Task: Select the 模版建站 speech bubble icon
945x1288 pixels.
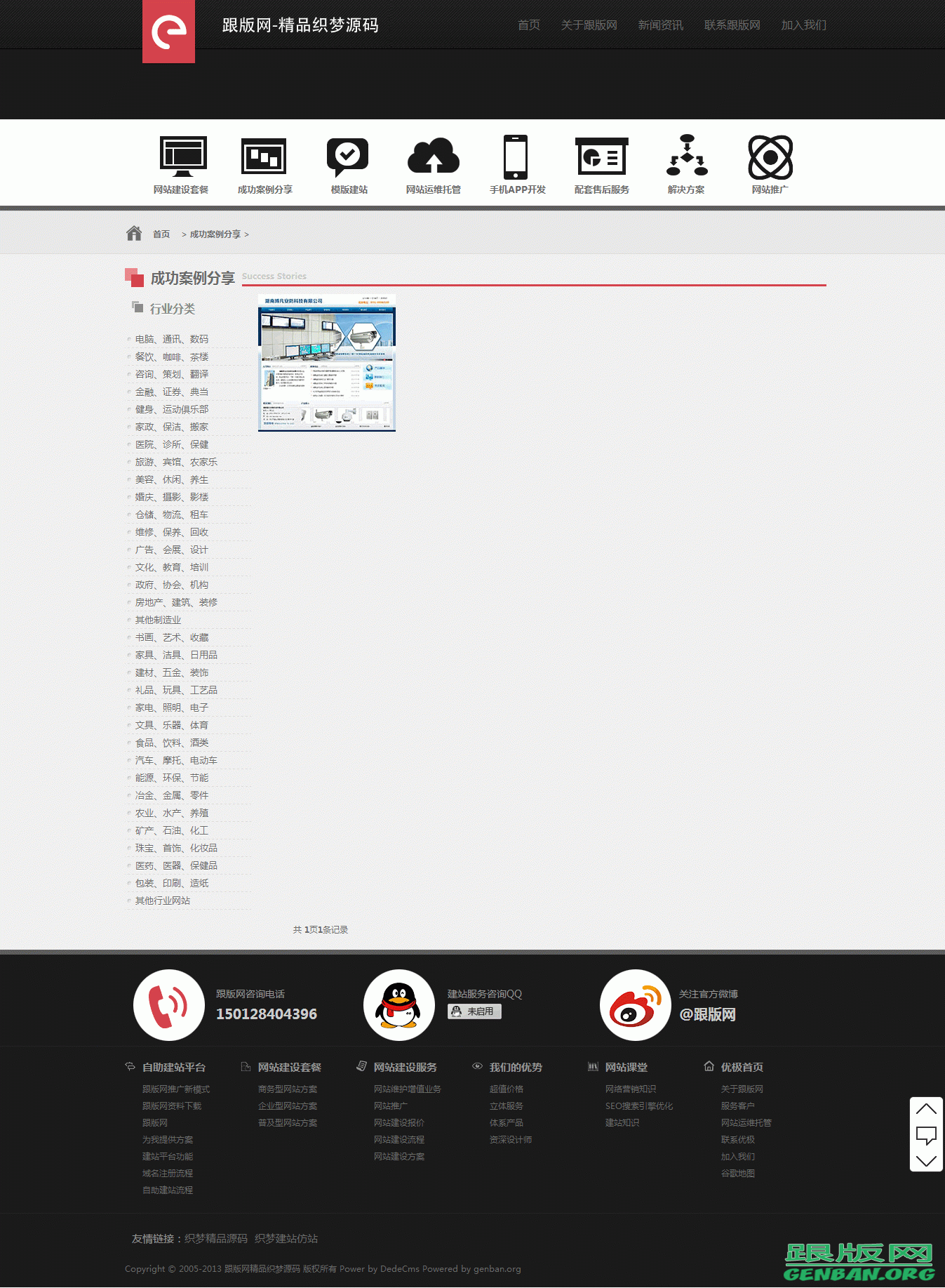Action: (348, 157)
